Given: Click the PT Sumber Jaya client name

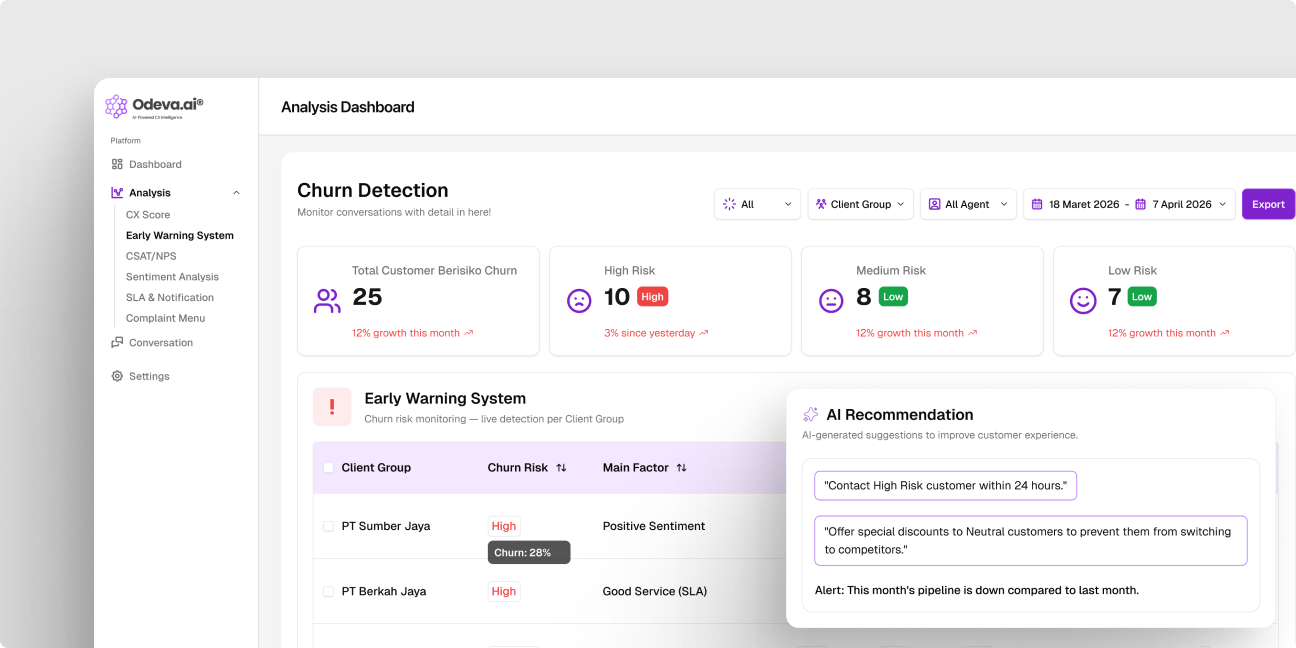Looking at the screenshot, I should [x=386, y=526].
